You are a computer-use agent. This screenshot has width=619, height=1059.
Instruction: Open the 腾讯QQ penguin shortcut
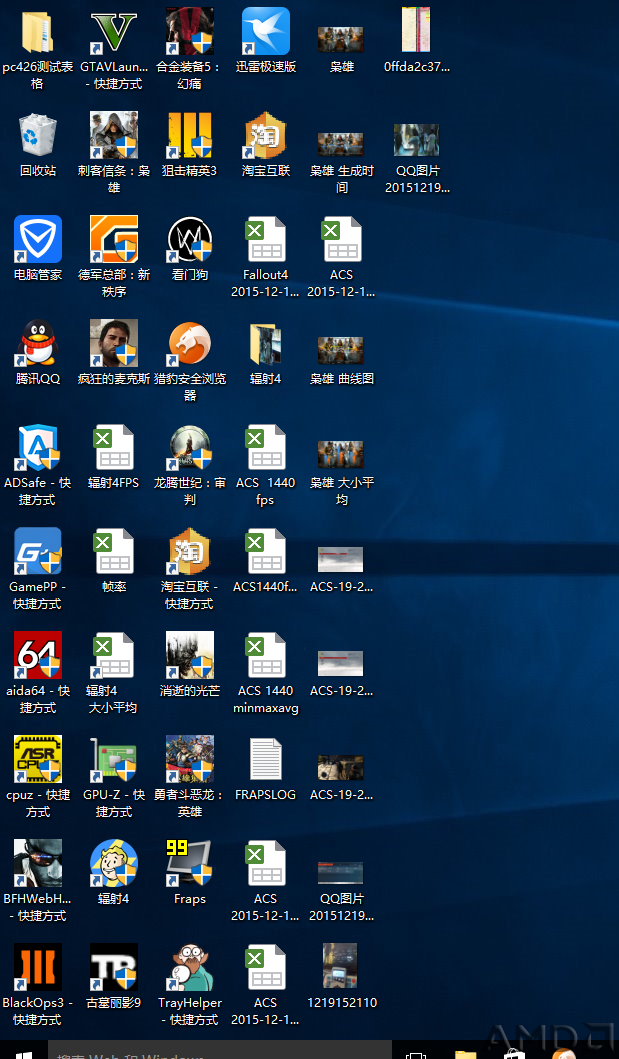click(x=38, y=343)
